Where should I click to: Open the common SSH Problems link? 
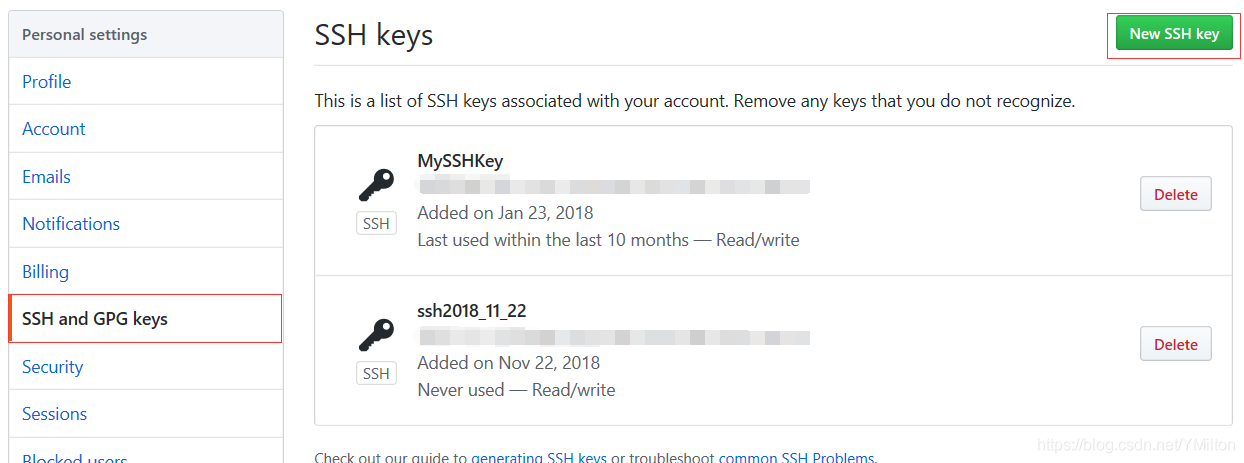click(797, 457)
